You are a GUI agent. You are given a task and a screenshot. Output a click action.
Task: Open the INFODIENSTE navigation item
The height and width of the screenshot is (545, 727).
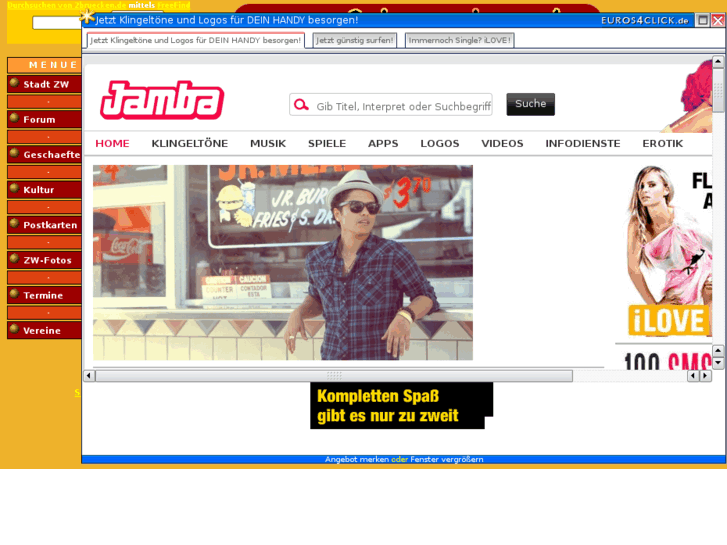(583, 143)
